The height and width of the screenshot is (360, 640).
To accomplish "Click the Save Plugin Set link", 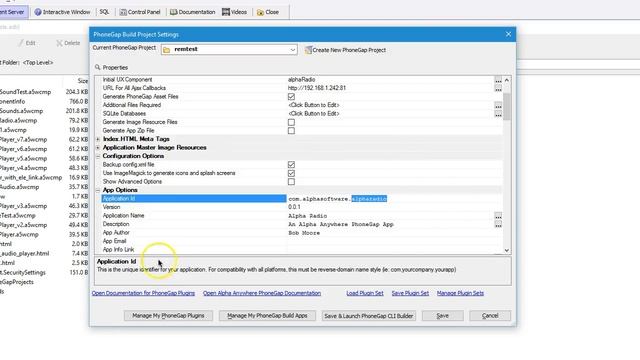I will 410,293.
